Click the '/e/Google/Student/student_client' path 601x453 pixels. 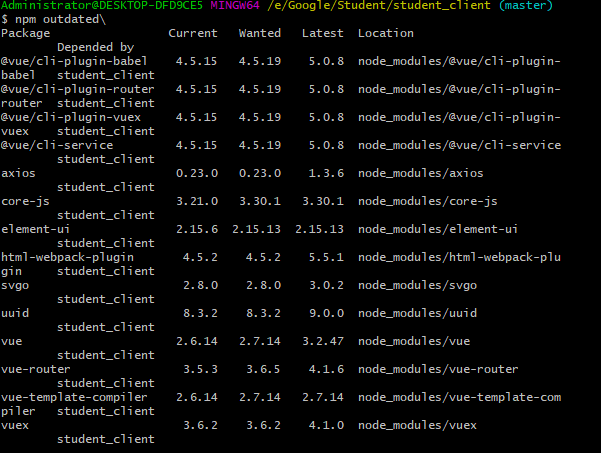pyautogui.click(x=379, y=5)
